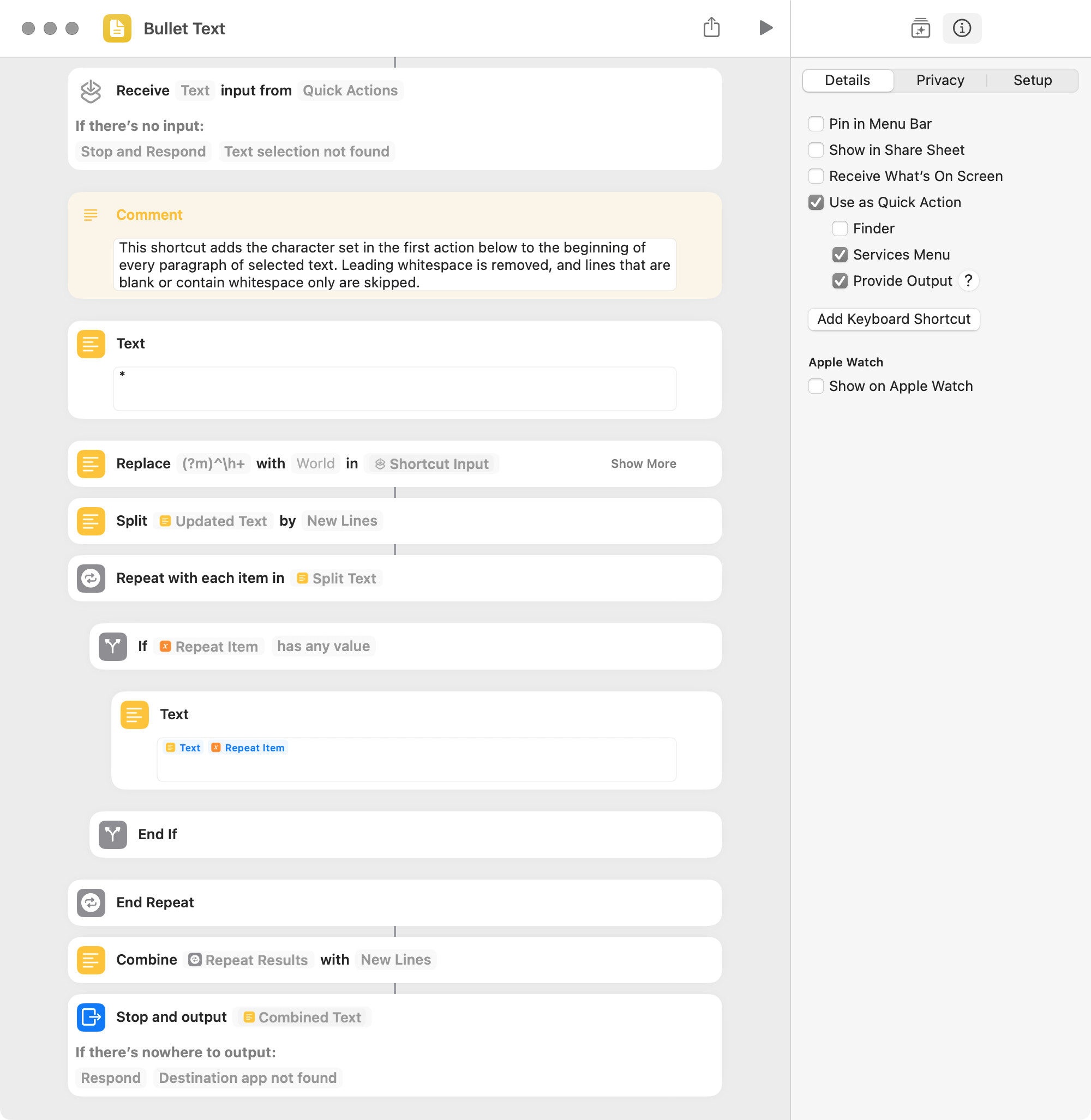Click the Apple Watch section heading

[846, 362]
